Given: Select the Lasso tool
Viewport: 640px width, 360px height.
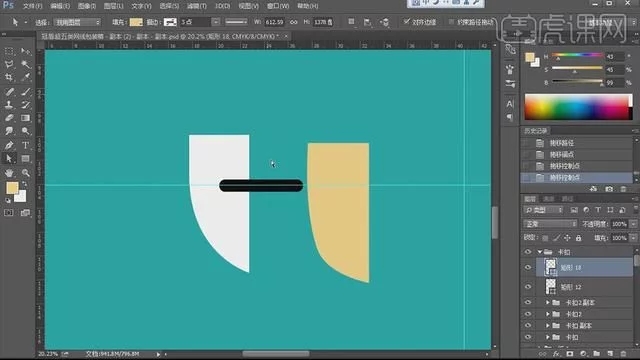Looking at the screenshot, I should [x=9, y=64].
